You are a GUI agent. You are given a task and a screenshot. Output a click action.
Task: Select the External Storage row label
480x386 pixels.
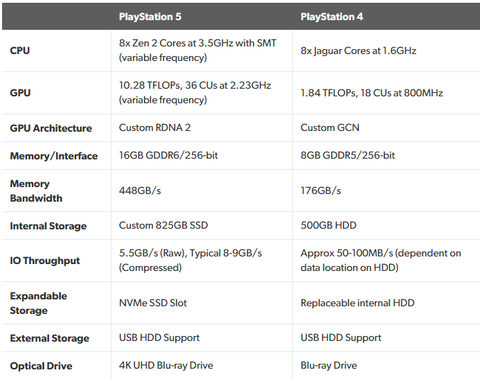pos(50,338)
